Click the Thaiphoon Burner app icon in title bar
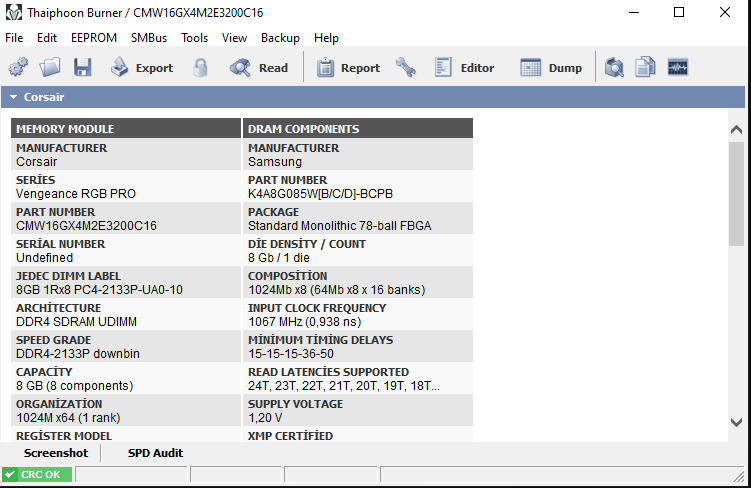The width and height of the screenshot is (751, 488). 13,12
